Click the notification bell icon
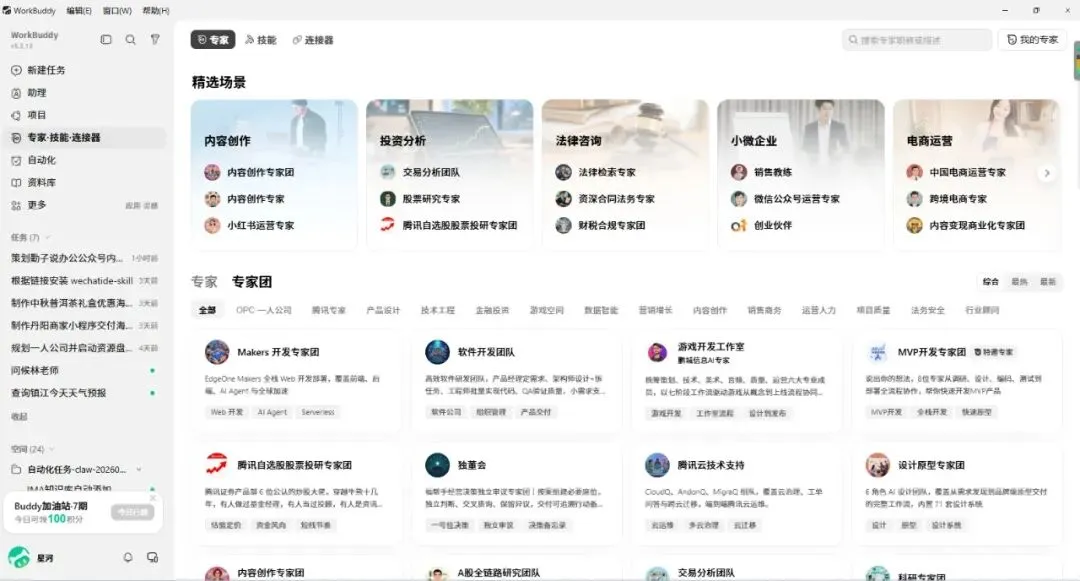 click(x=128, y=558)
